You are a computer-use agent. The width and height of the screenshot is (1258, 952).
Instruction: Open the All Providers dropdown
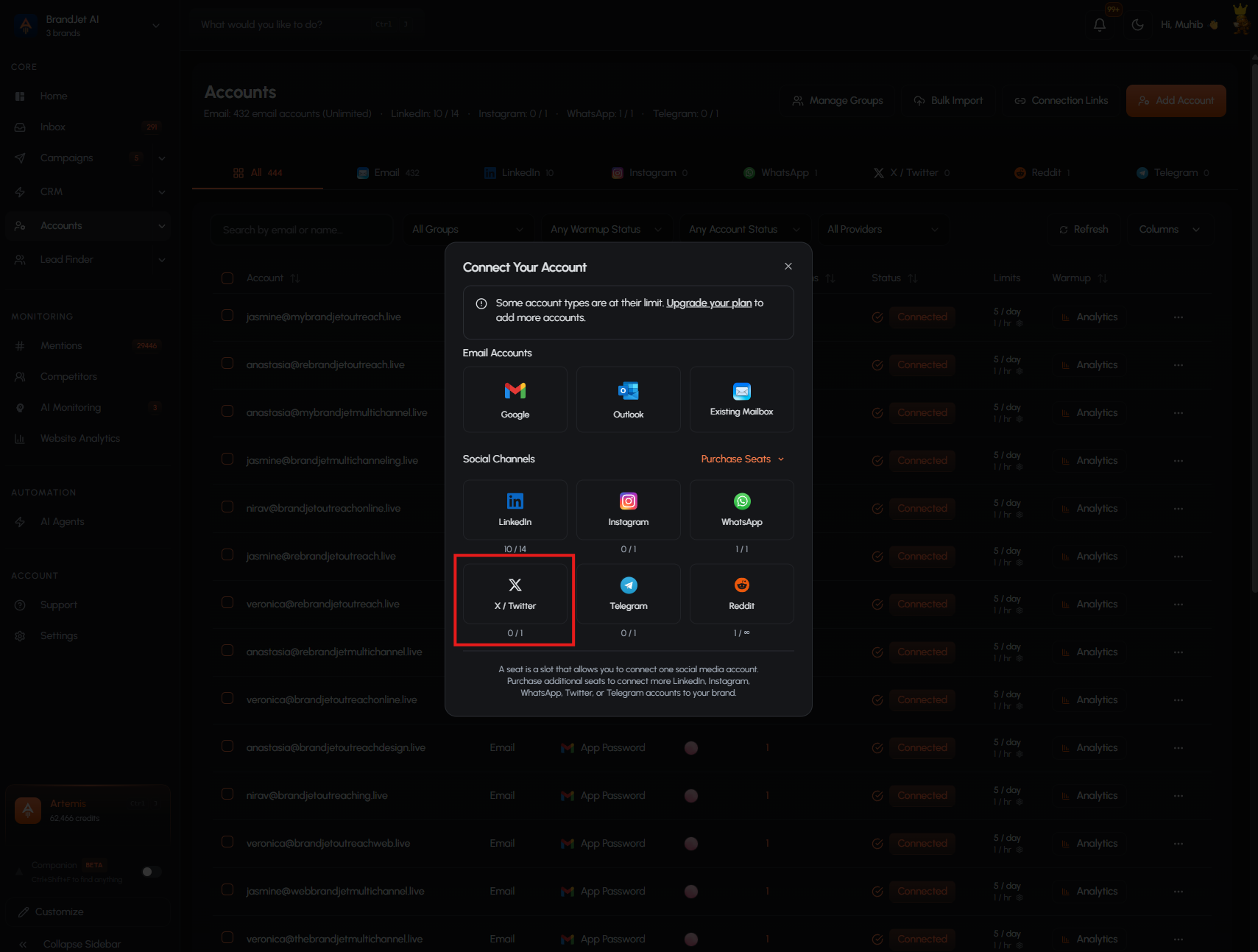[x=882, y=229]
